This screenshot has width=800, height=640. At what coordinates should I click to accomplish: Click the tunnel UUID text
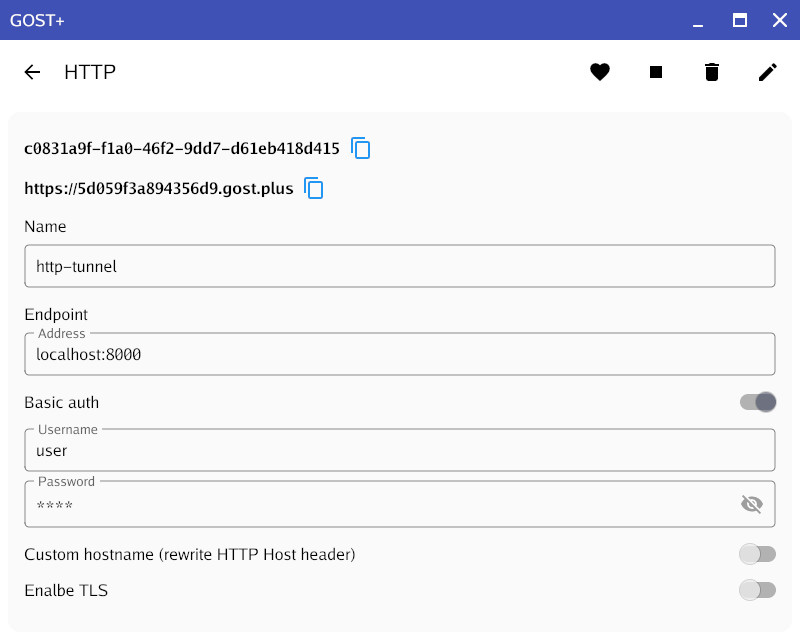(182, 148)
